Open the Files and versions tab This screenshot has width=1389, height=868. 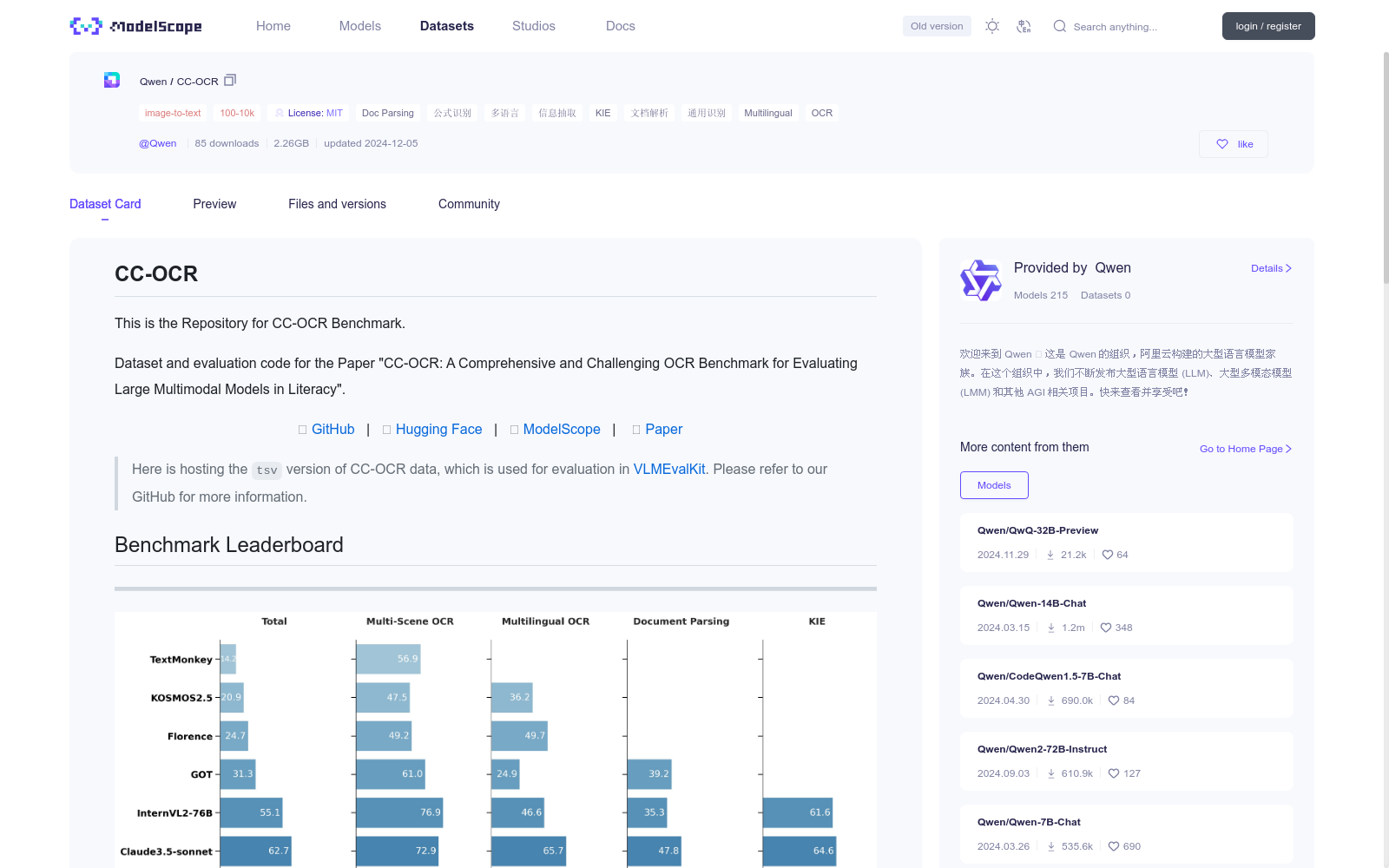[x=337, y=204]
